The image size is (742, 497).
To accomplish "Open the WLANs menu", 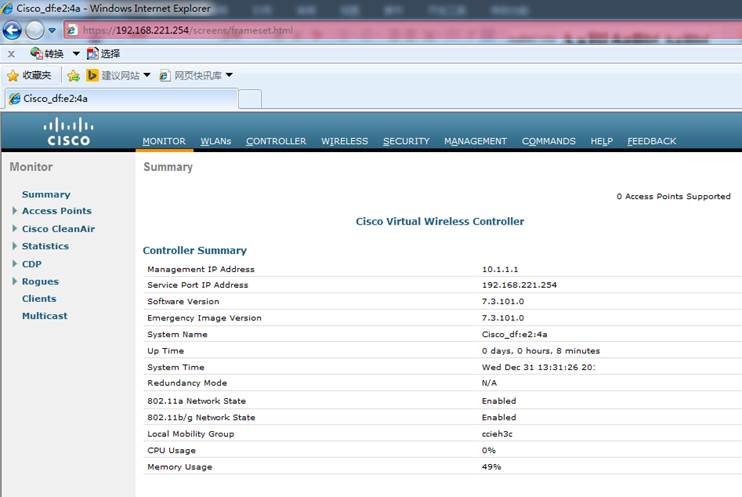I will click(x=216, y=141).
